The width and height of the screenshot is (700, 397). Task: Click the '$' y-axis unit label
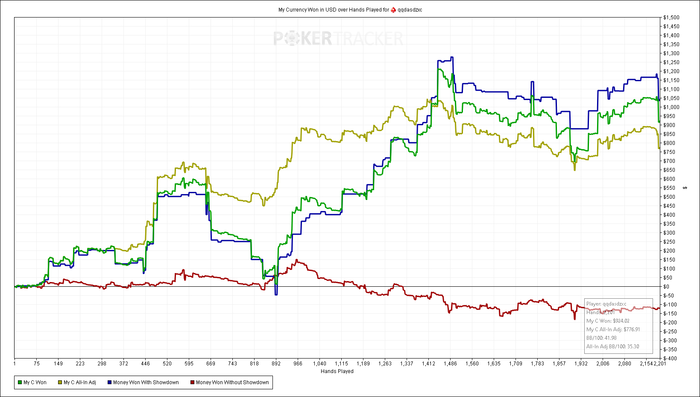tap(684, 188)
